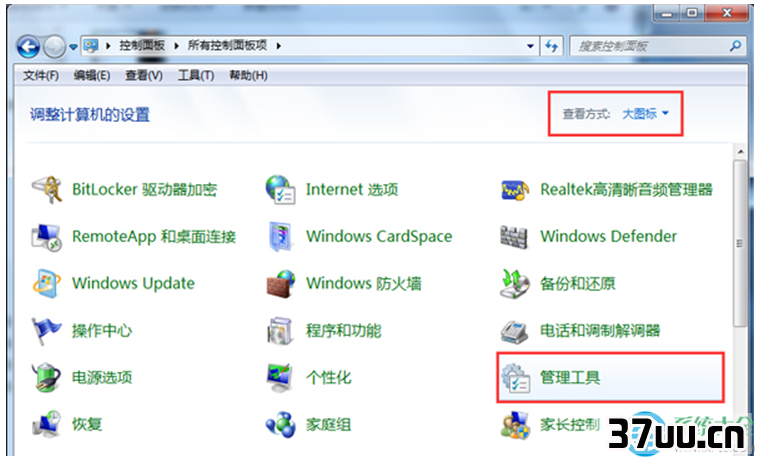Open the Windows Update icon

pos(47,283)
